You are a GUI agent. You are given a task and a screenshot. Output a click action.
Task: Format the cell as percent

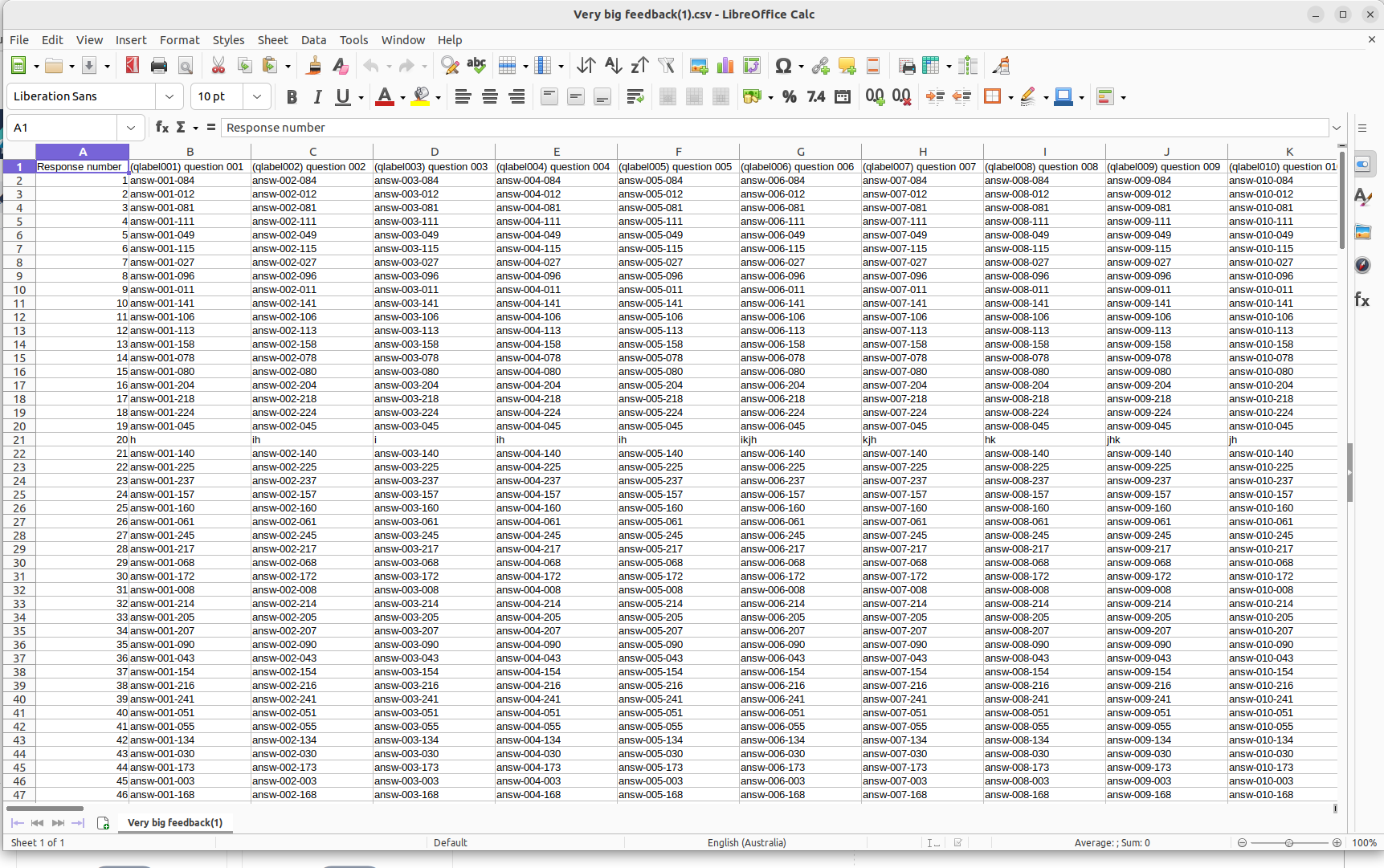[790, 96]
